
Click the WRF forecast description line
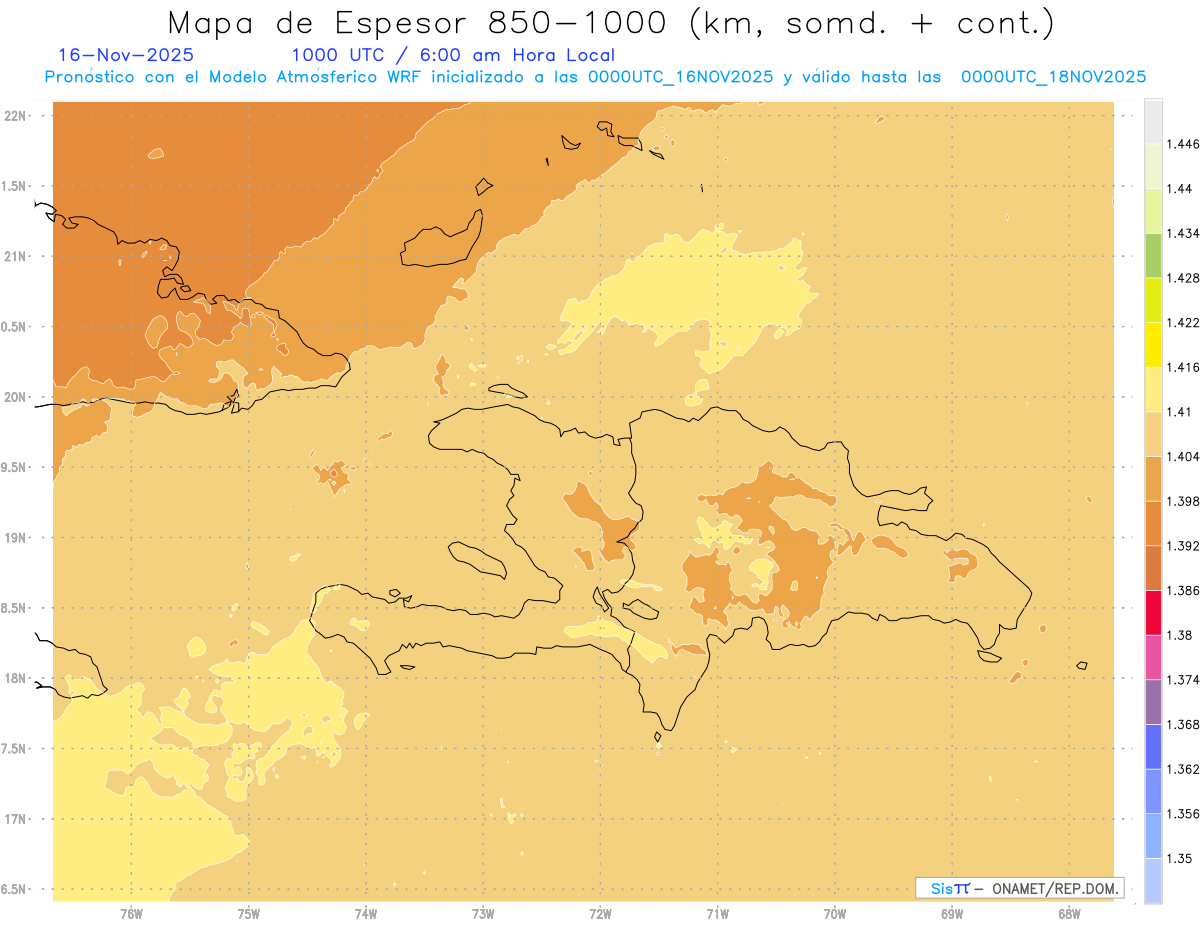point(595,77)
